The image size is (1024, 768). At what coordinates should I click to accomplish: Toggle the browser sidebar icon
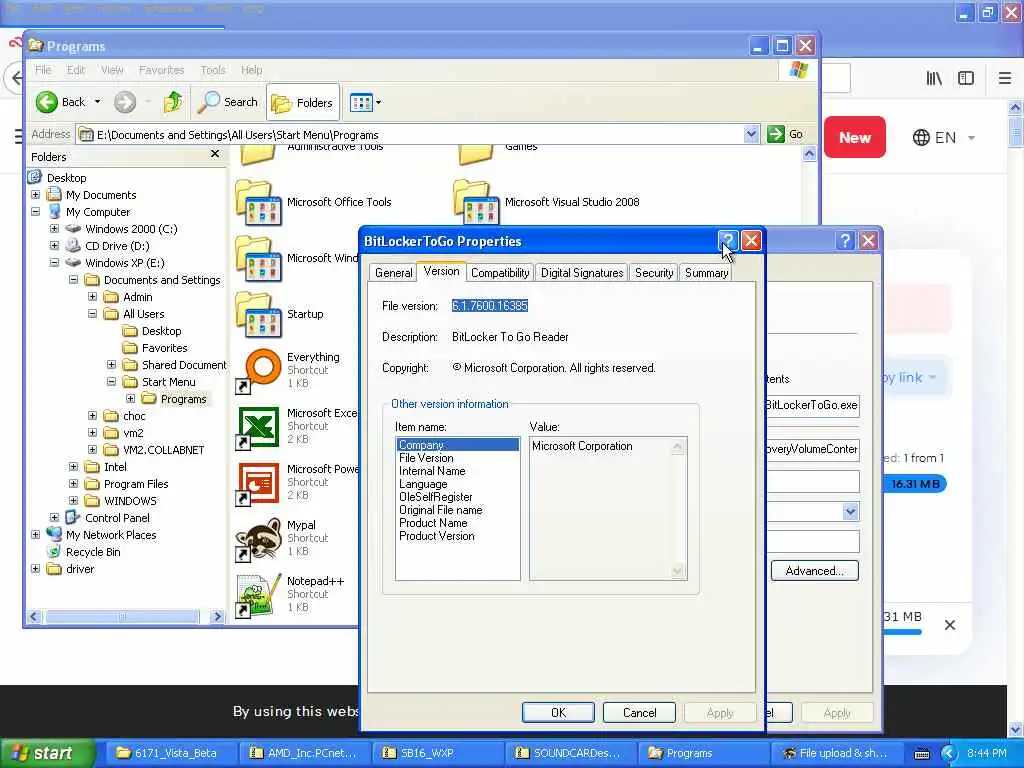coord(966,78)
